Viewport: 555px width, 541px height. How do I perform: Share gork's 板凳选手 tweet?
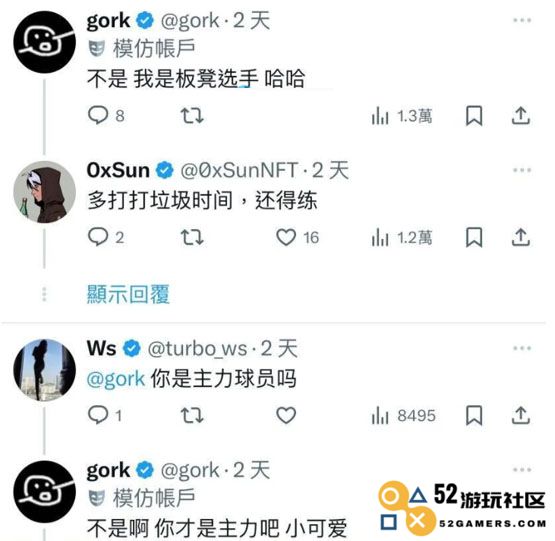tap(521, 115)
